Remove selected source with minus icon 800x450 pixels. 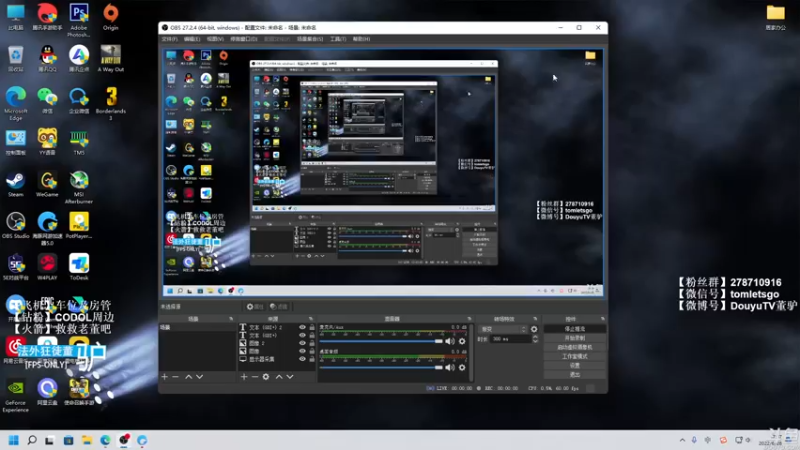pyautogui.click(x=255, y=377)
